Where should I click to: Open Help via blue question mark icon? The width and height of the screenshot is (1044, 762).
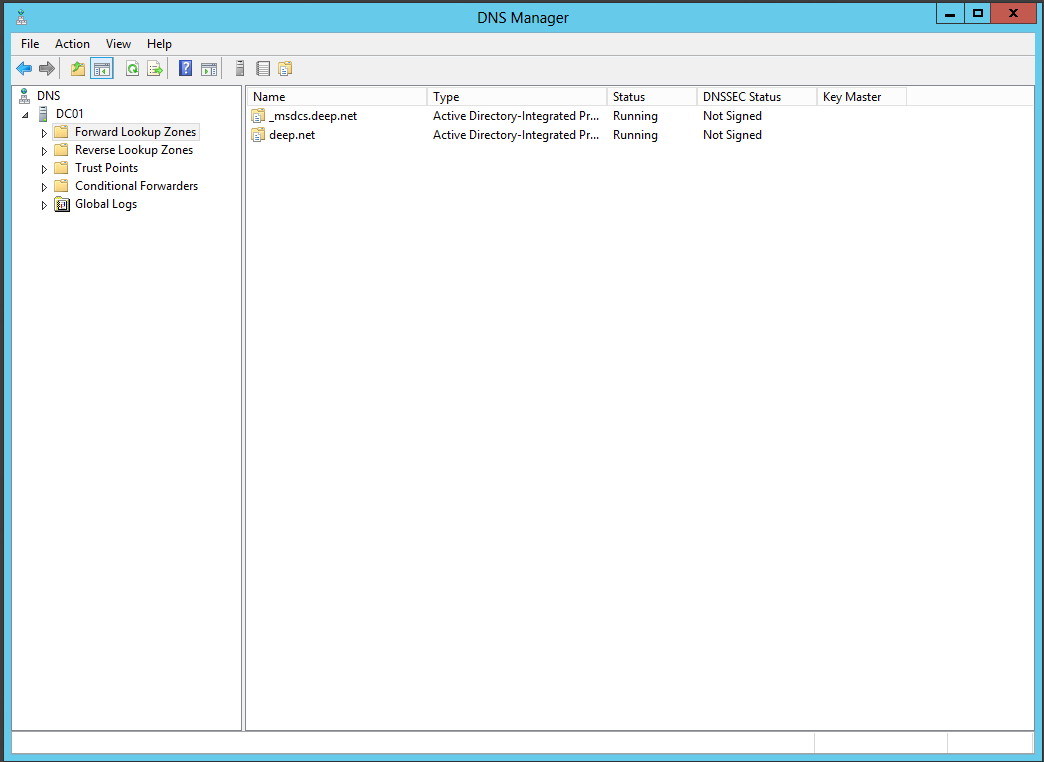point(185,69)
